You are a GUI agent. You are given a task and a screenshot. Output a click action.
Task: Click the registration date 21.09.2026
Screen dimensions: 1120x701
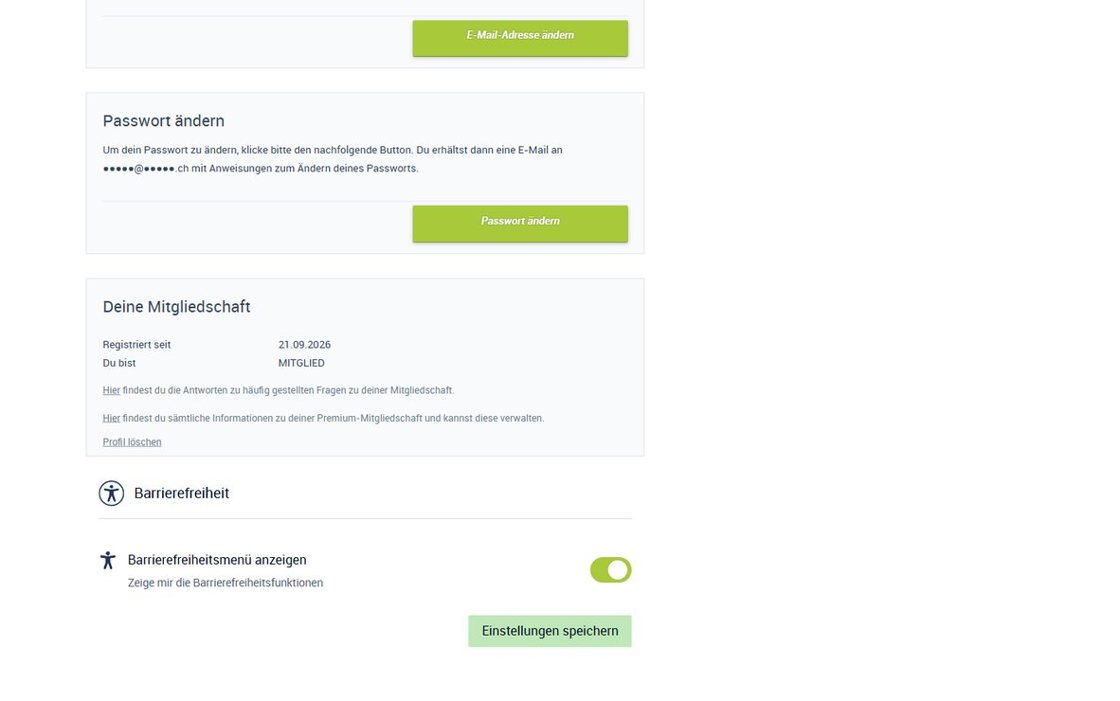pyautogui.click(x=304, y=344)
